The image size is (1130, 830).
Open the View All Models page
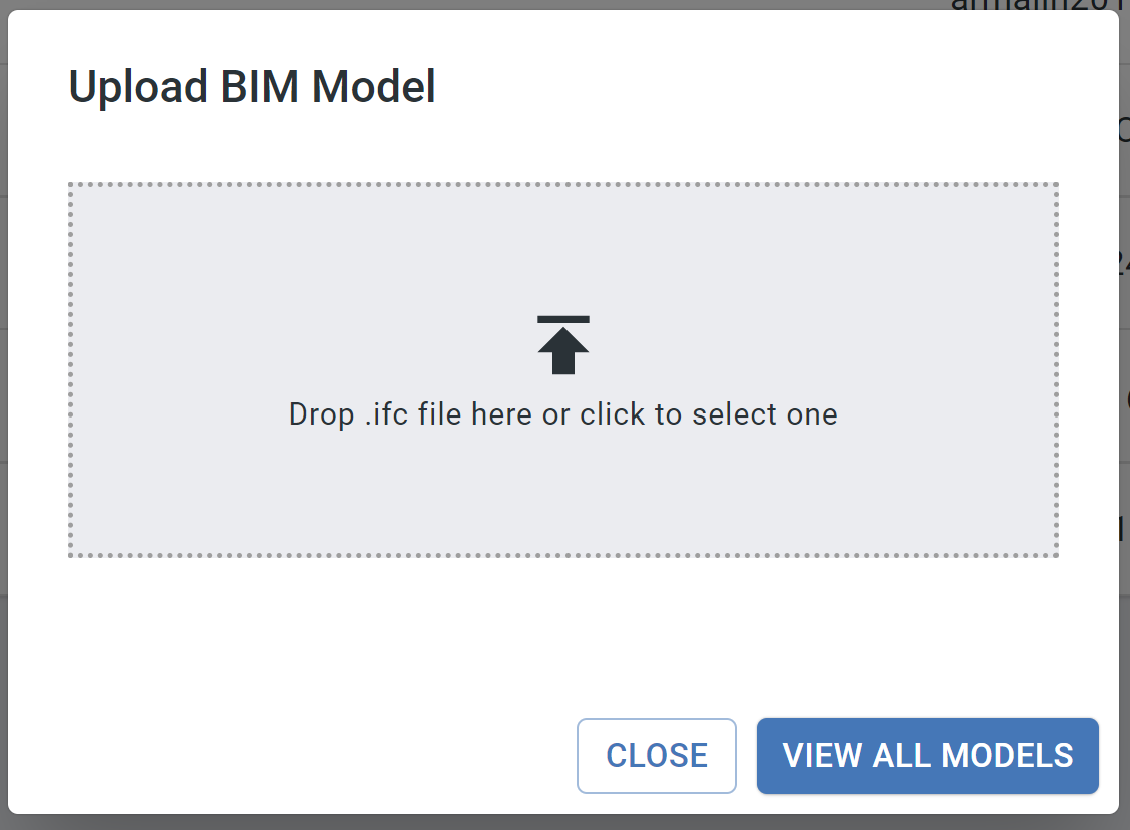coord(927,756)
